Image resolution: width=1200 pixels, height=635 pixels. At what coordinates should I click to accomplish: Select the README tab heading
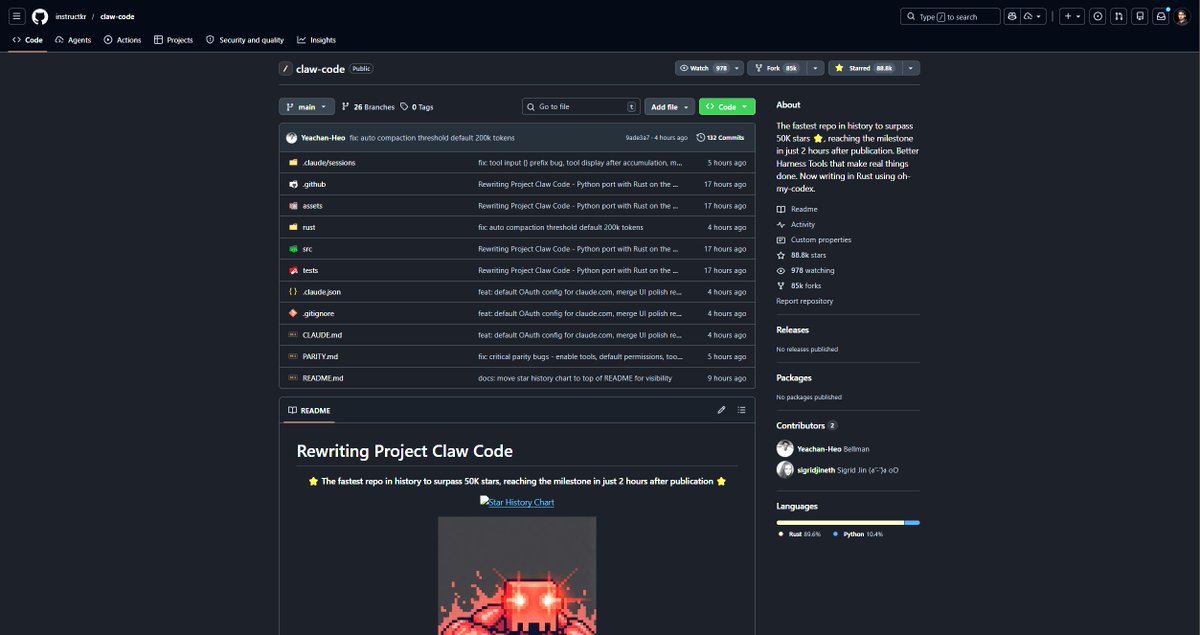(x=309, y=410)
